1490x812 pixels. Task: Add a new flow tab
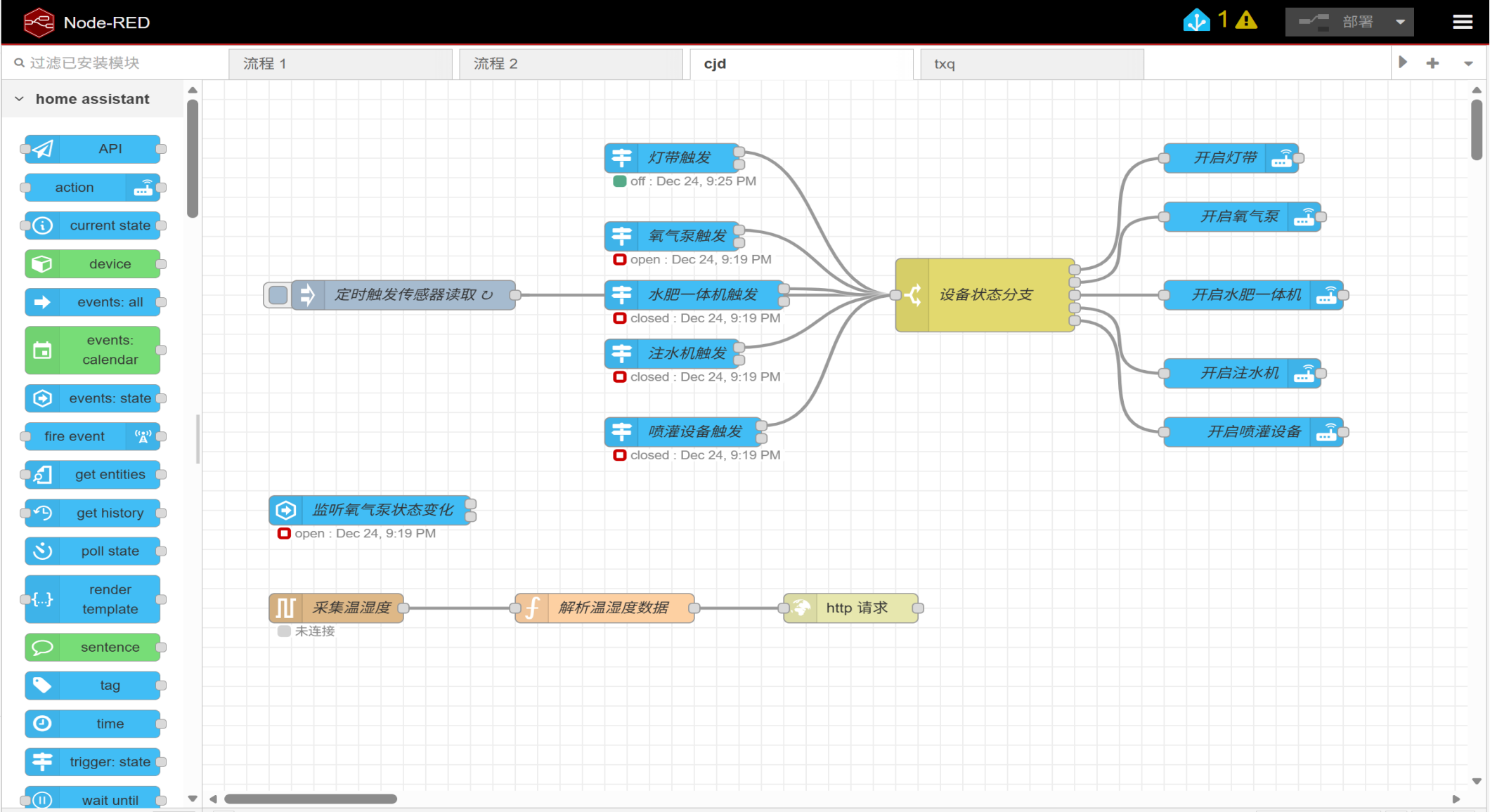(x=1432, y=63)
